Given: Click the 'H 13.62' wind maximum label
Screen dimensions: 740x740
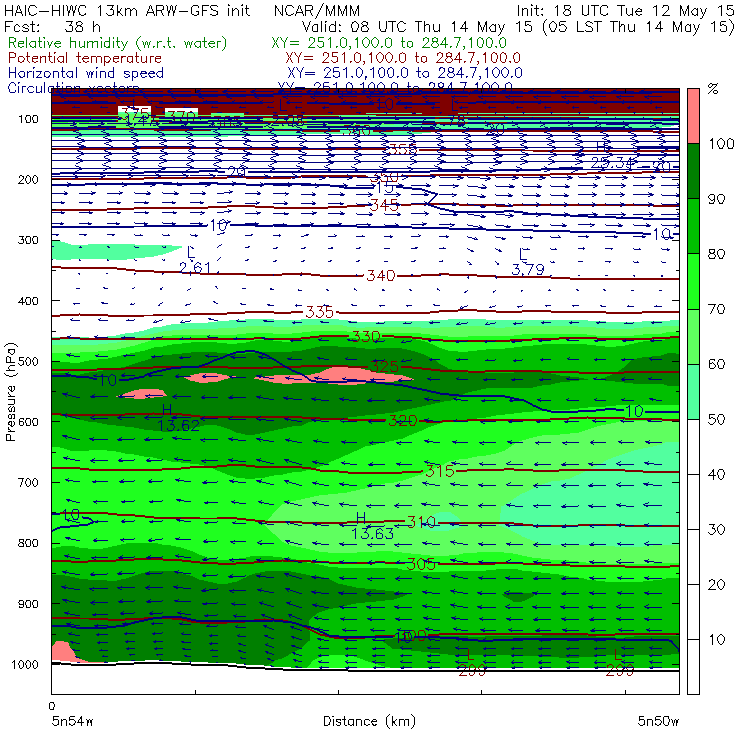Looking at the screenshot, I should click(x=178, y=418).
